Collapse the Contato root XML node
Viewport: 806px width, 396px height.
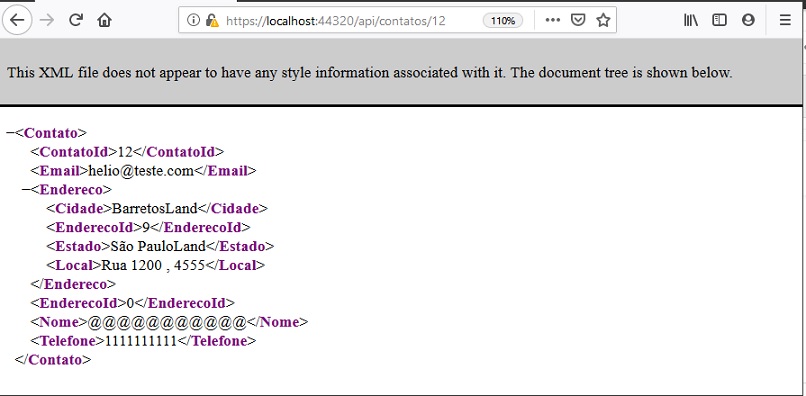coord(10,133)
